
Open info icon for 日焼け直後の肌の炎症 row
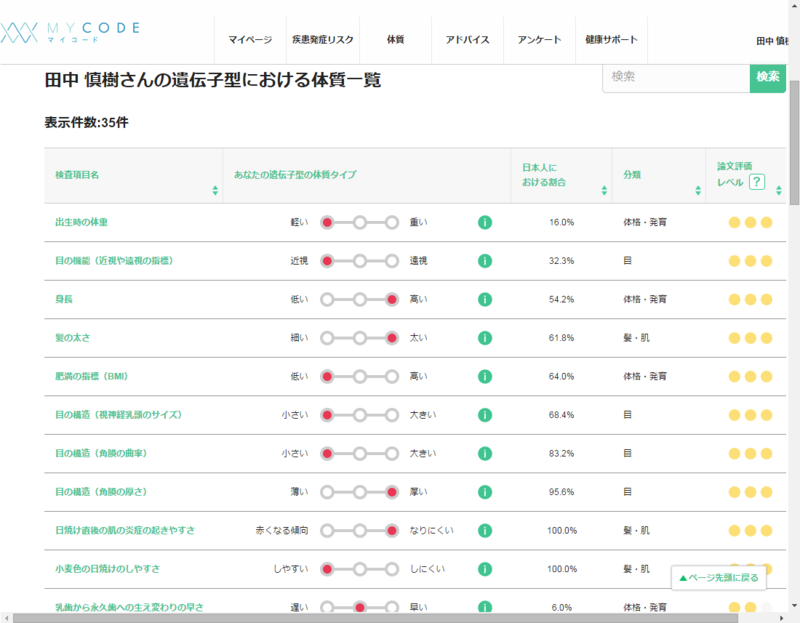coord(485,531)
